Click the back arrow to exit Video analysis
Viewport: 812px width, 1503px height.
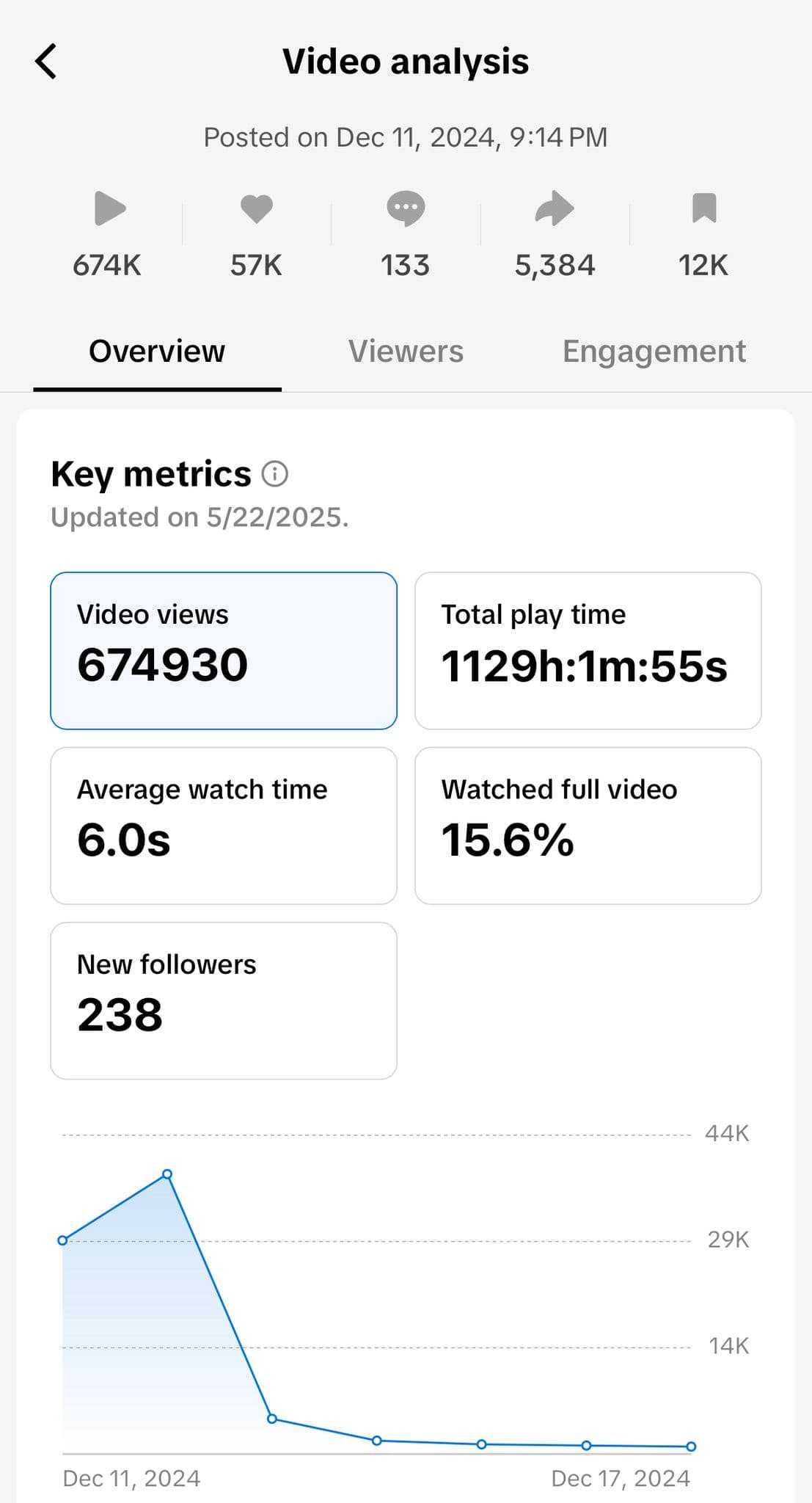point(46,61)
